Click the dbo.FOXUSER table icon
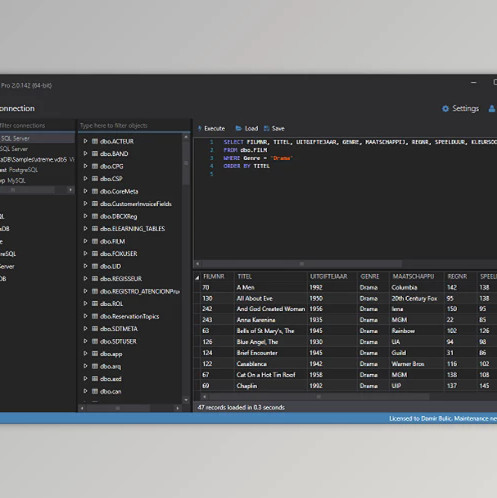Image resolution: width=497 pixels, height=498 pixels. tap(95, 254)
